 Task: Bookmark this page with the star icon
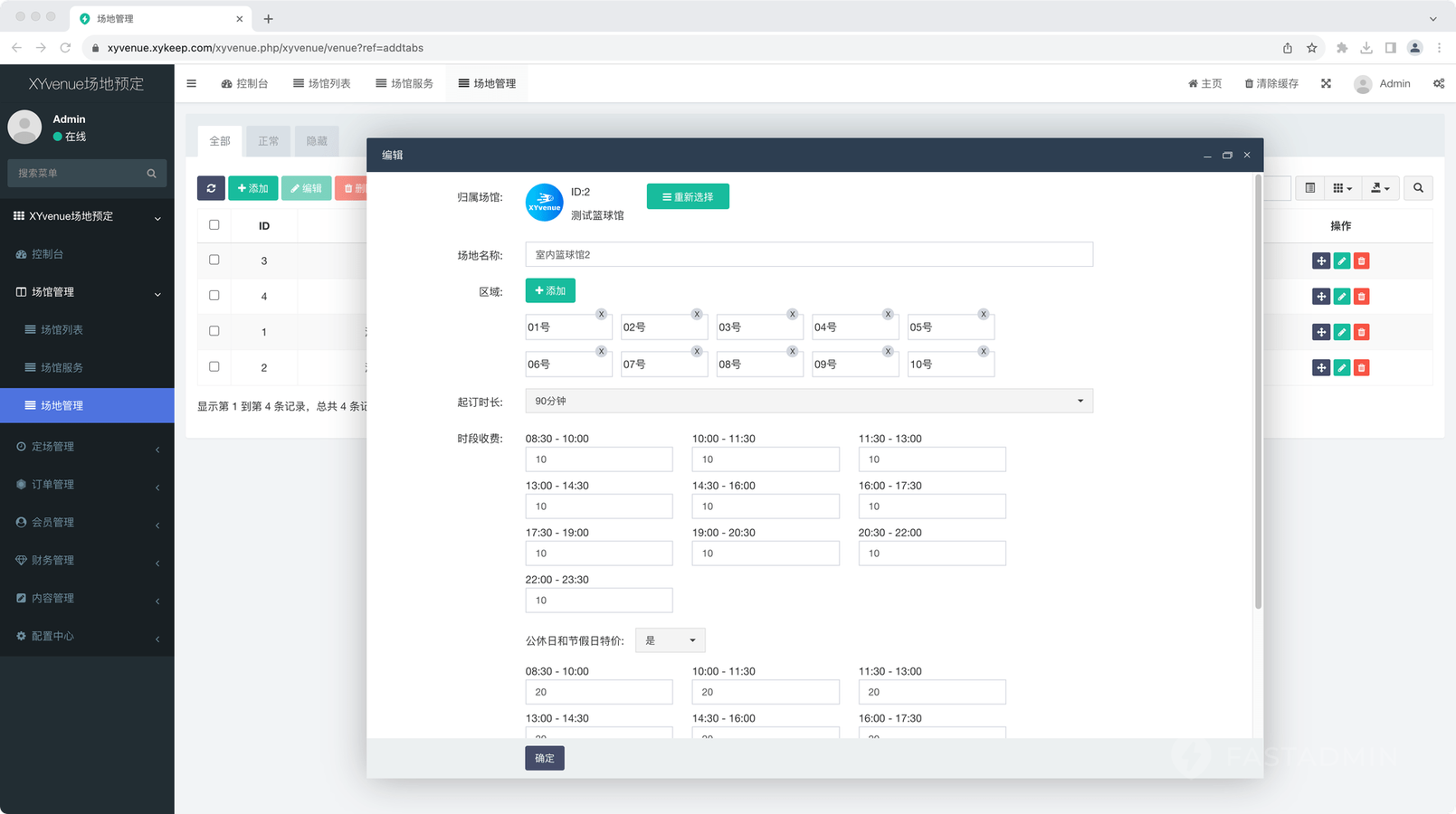click(x=1311, y=48)
